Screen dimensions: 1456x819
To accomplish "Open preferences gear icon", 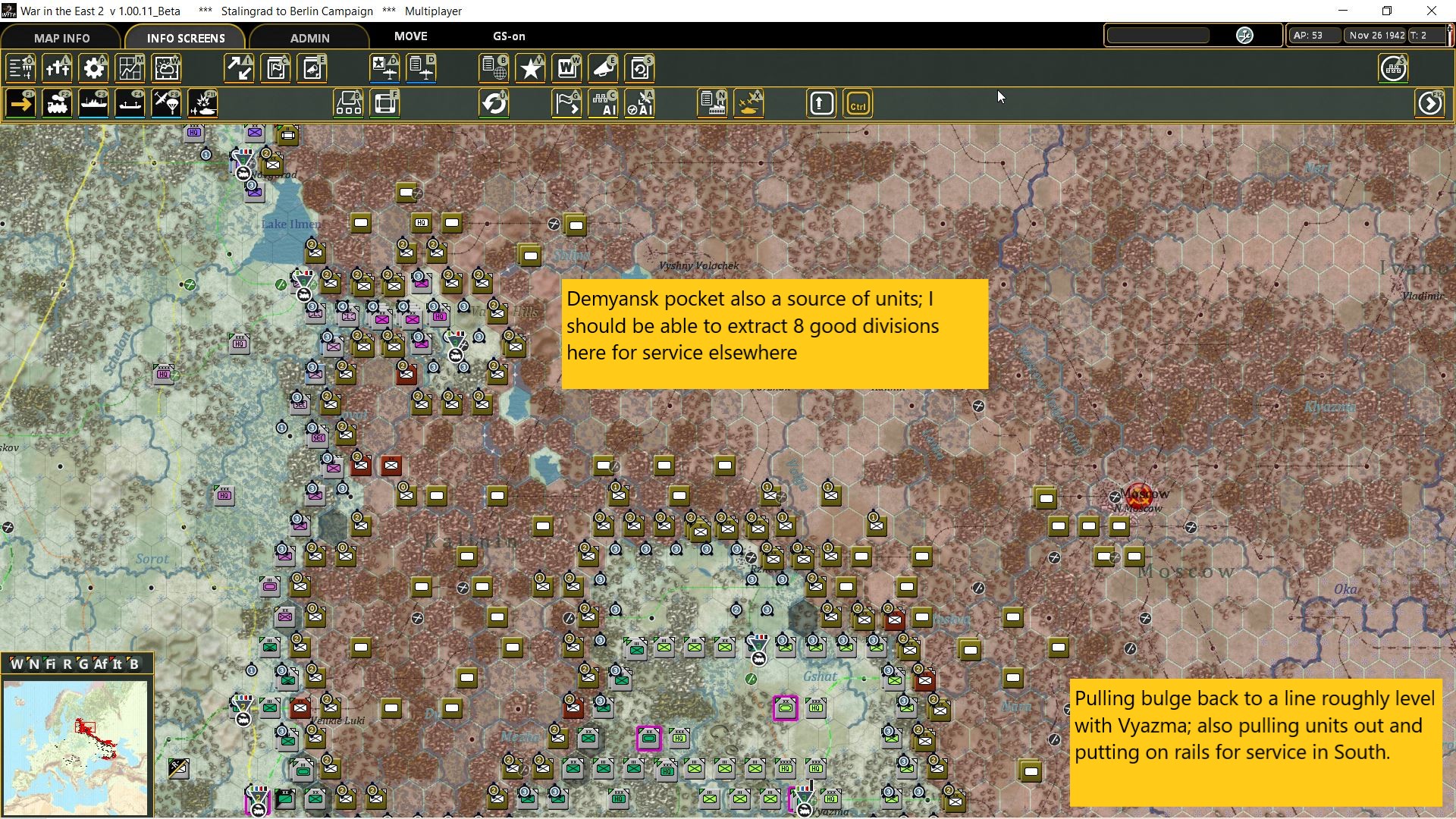I will pyautogui.click(x=94, y=69).
